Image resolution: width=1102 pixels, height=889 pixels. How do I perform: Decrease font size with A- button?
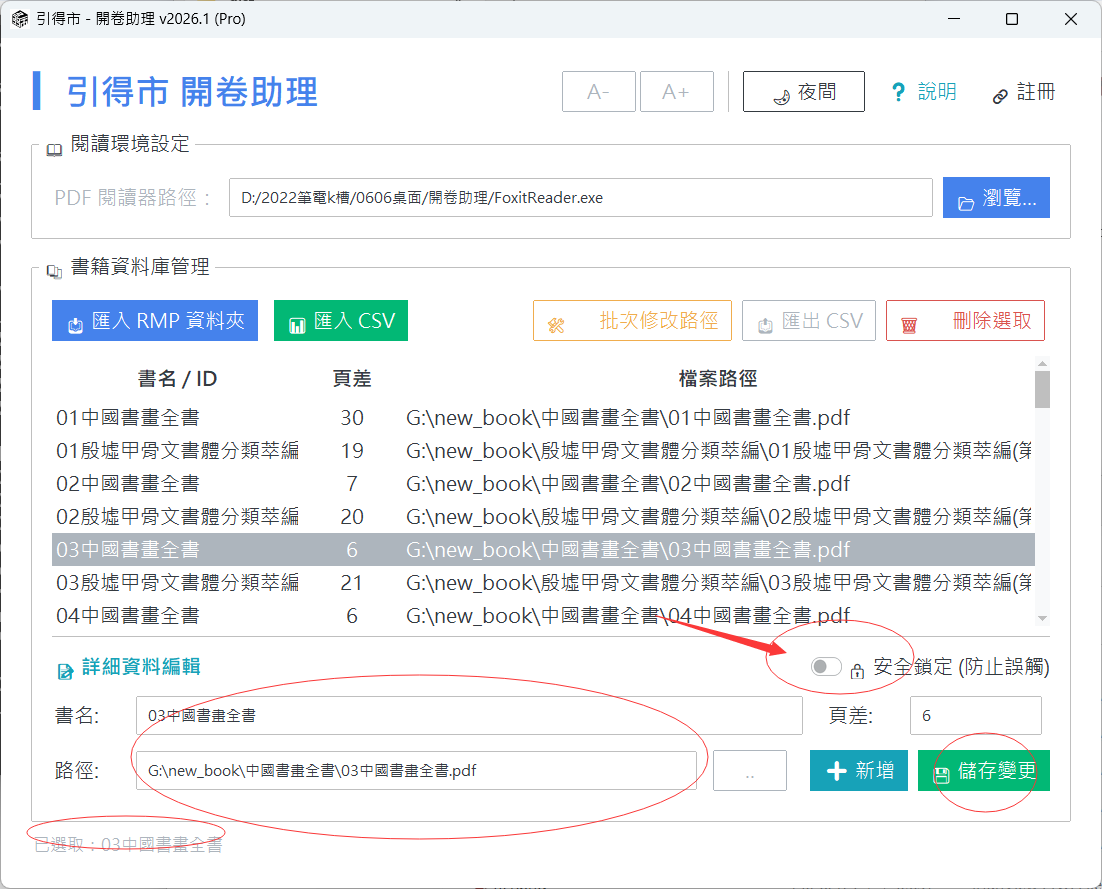pyautogui.click(x=599, y=92)
